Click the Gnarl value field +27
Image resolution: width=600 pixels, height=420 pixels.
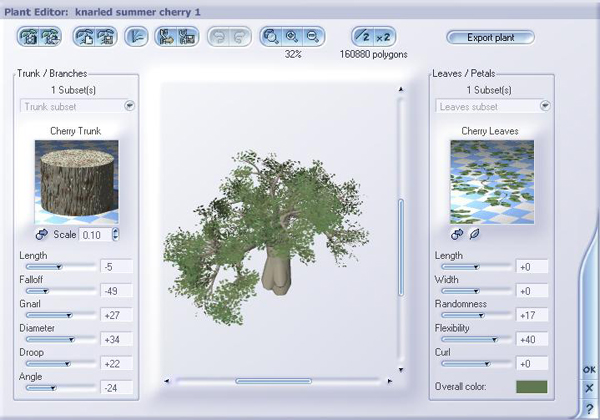click(x=117, y=315)
